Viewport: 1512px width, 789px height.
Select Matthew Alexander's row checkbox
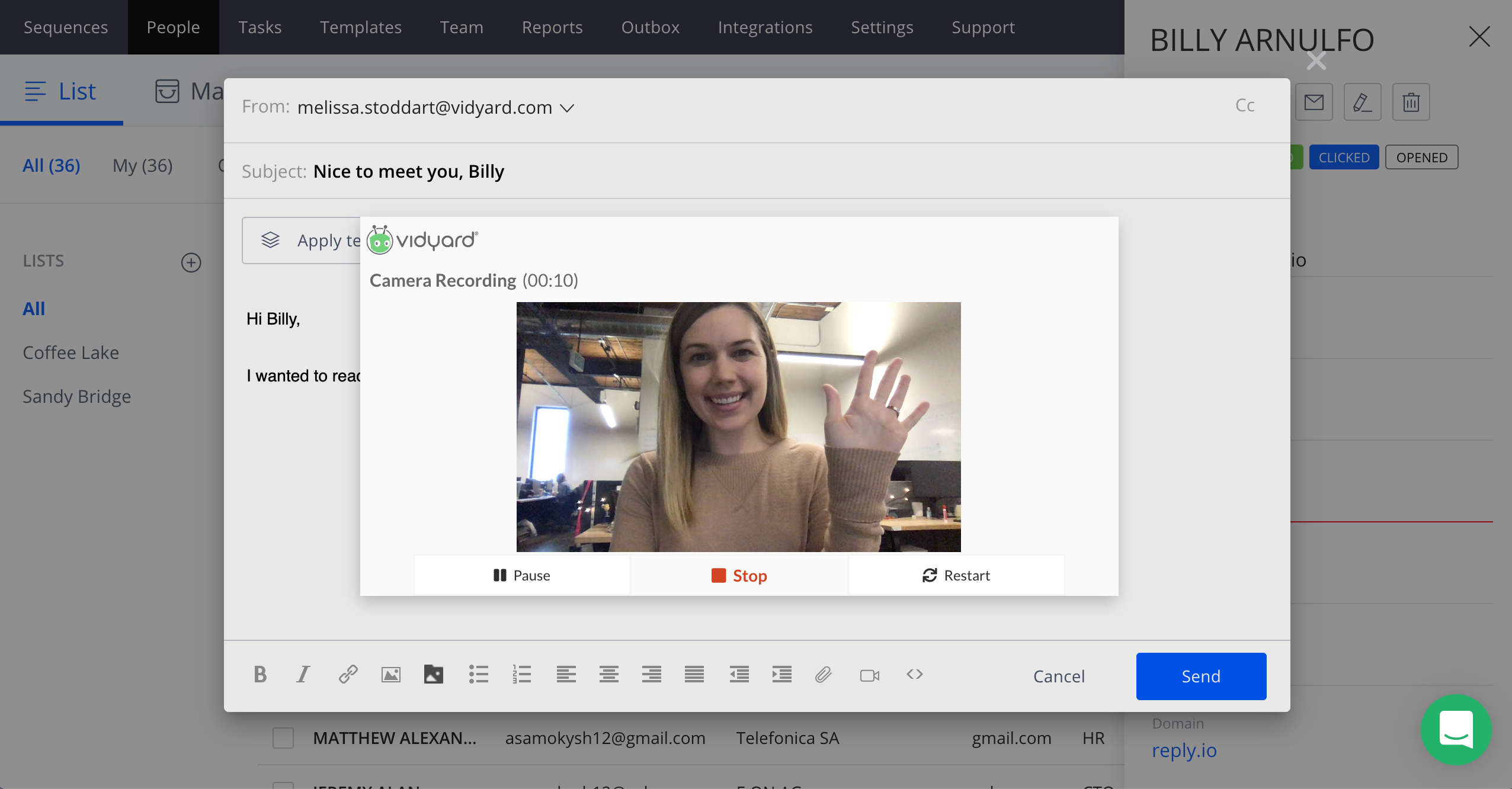coord(283,737)
